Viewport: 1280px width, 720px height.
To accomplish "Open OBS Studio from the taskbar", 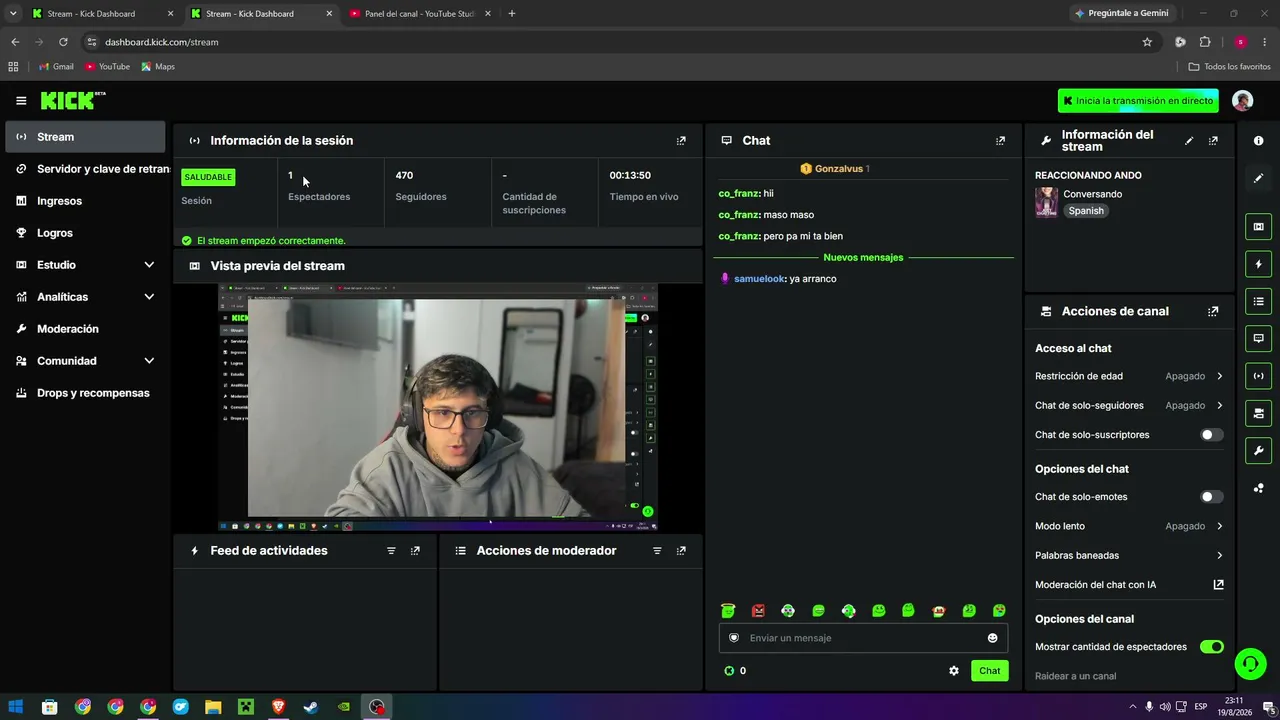I will (377, 707).
